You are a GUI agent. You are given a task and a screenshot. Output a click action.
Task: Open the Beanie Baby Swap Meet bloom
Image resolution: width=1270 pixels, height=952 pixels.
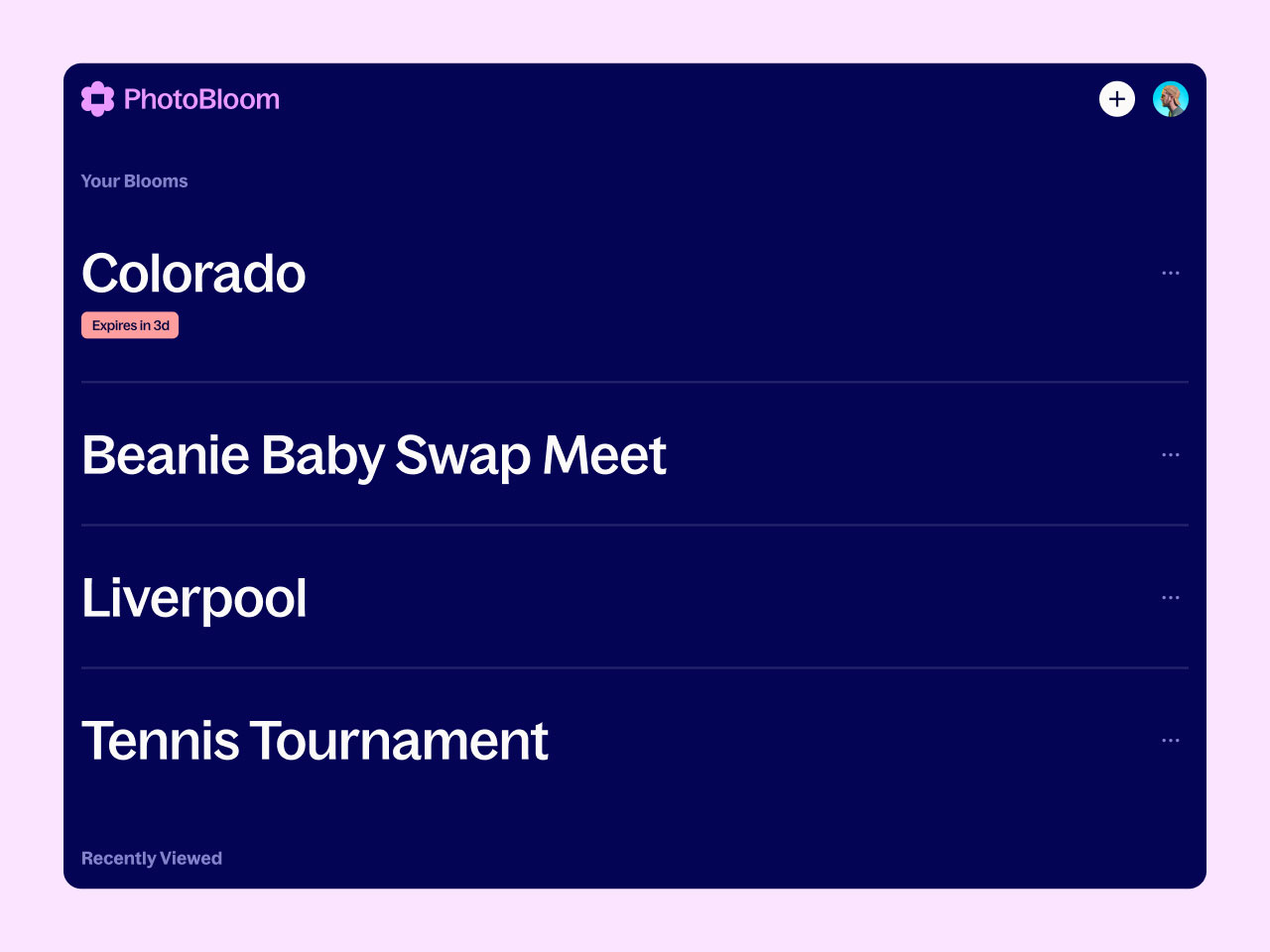point(374,455)
